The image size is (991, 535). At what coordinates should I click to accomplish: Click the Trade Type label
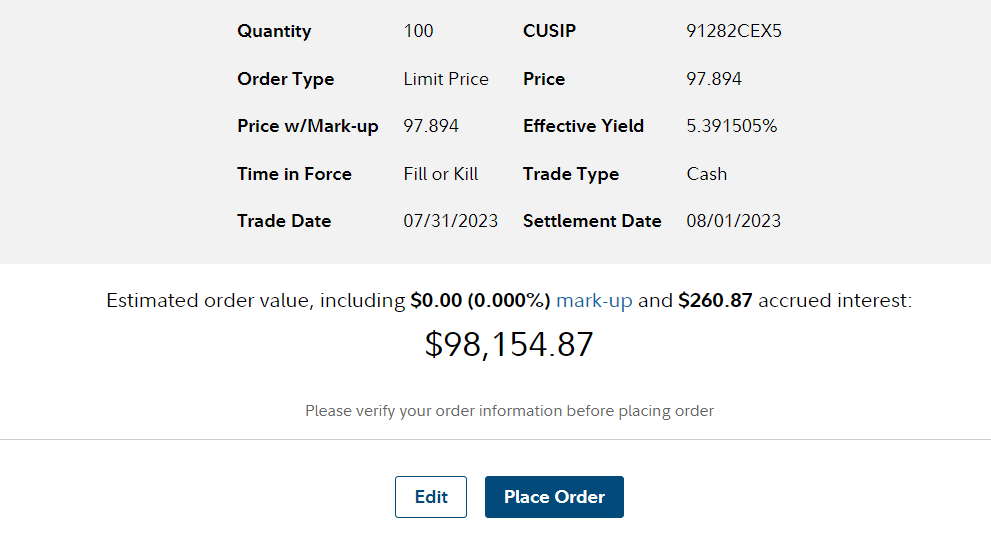(570, 174)
